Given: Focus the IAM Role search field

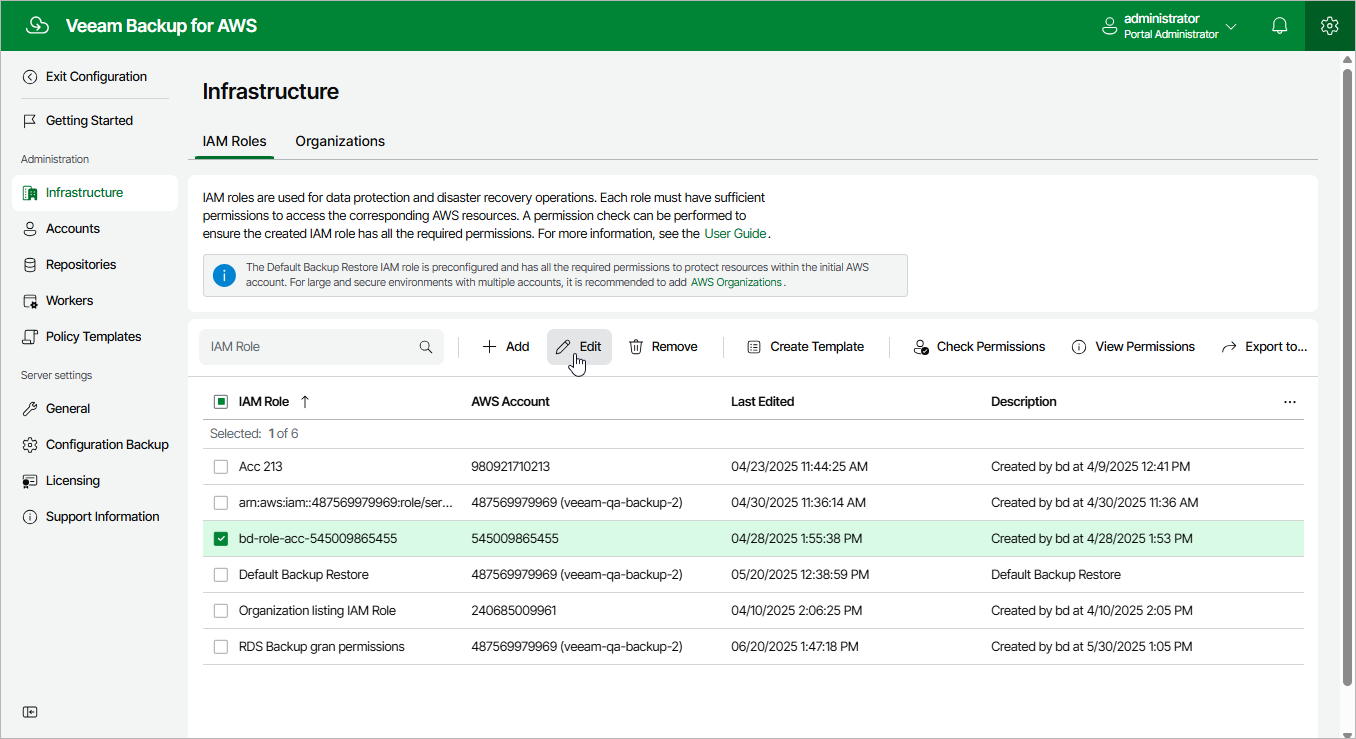Looking at the screenshot, I should click(321, 347).
